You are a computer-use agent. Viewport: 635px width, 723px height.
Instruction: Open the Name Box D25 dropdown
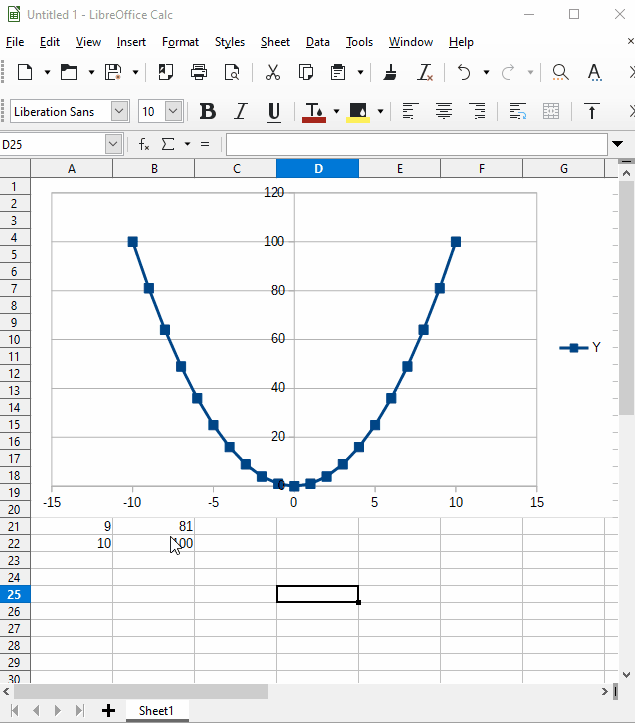(x=113, y=144)
